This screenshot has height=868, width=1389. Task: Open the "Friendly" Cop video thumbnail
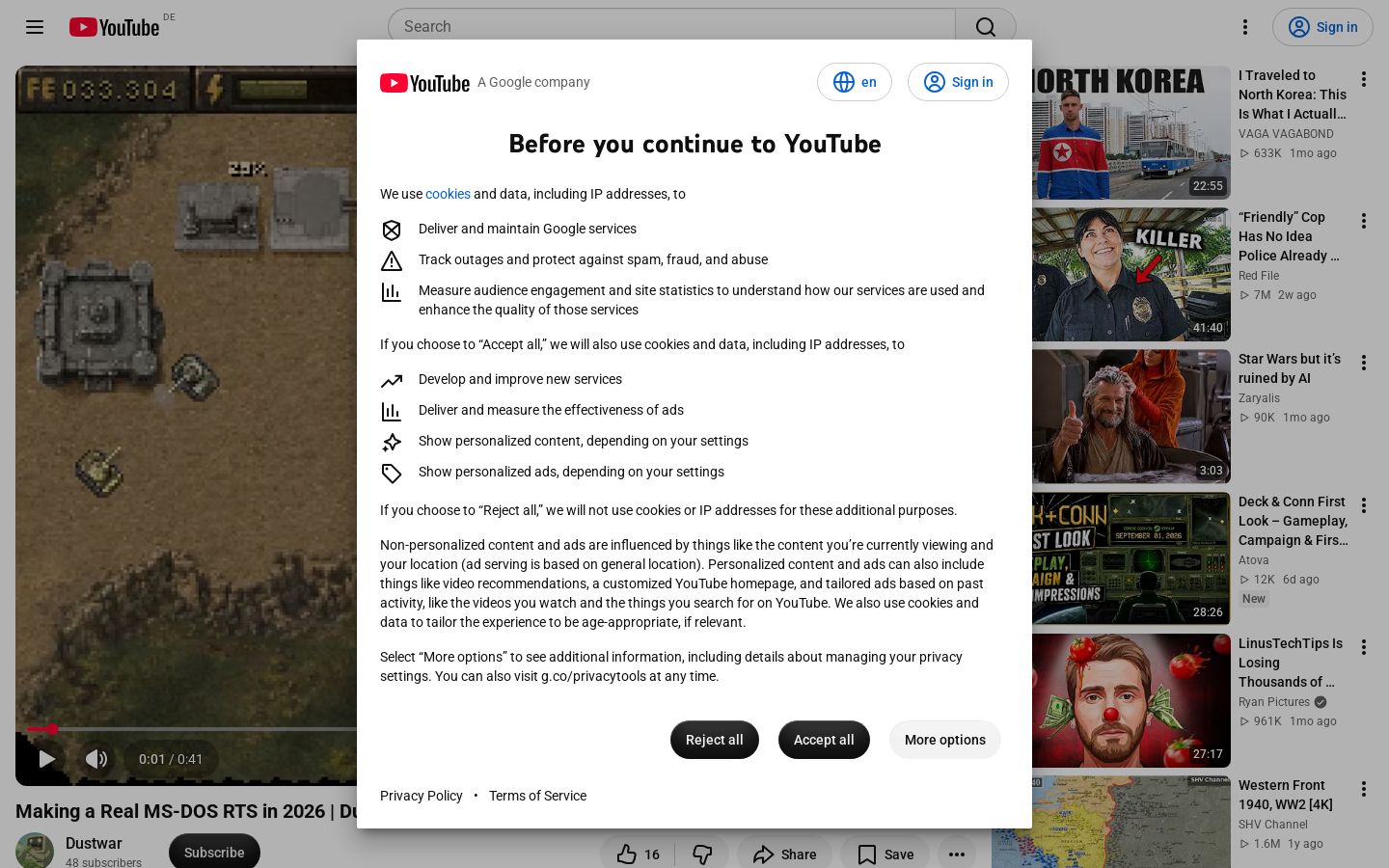[1131, 275]
